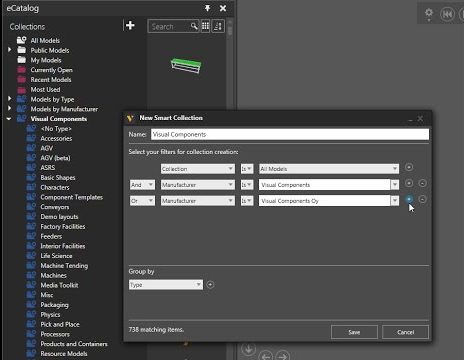Collapse the Visual Components collection
The width and height of the screenshot is (464, 360).
[x=9, y=119]
